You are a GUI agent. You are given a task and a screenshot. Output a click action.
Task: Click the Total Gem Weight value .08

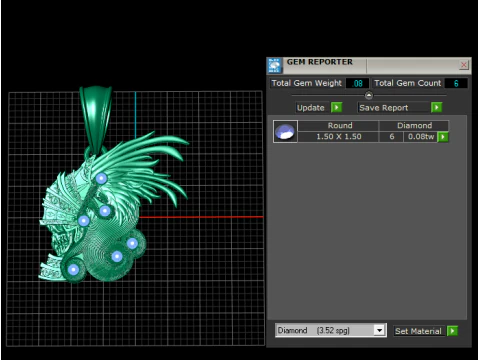coord(357,83)
